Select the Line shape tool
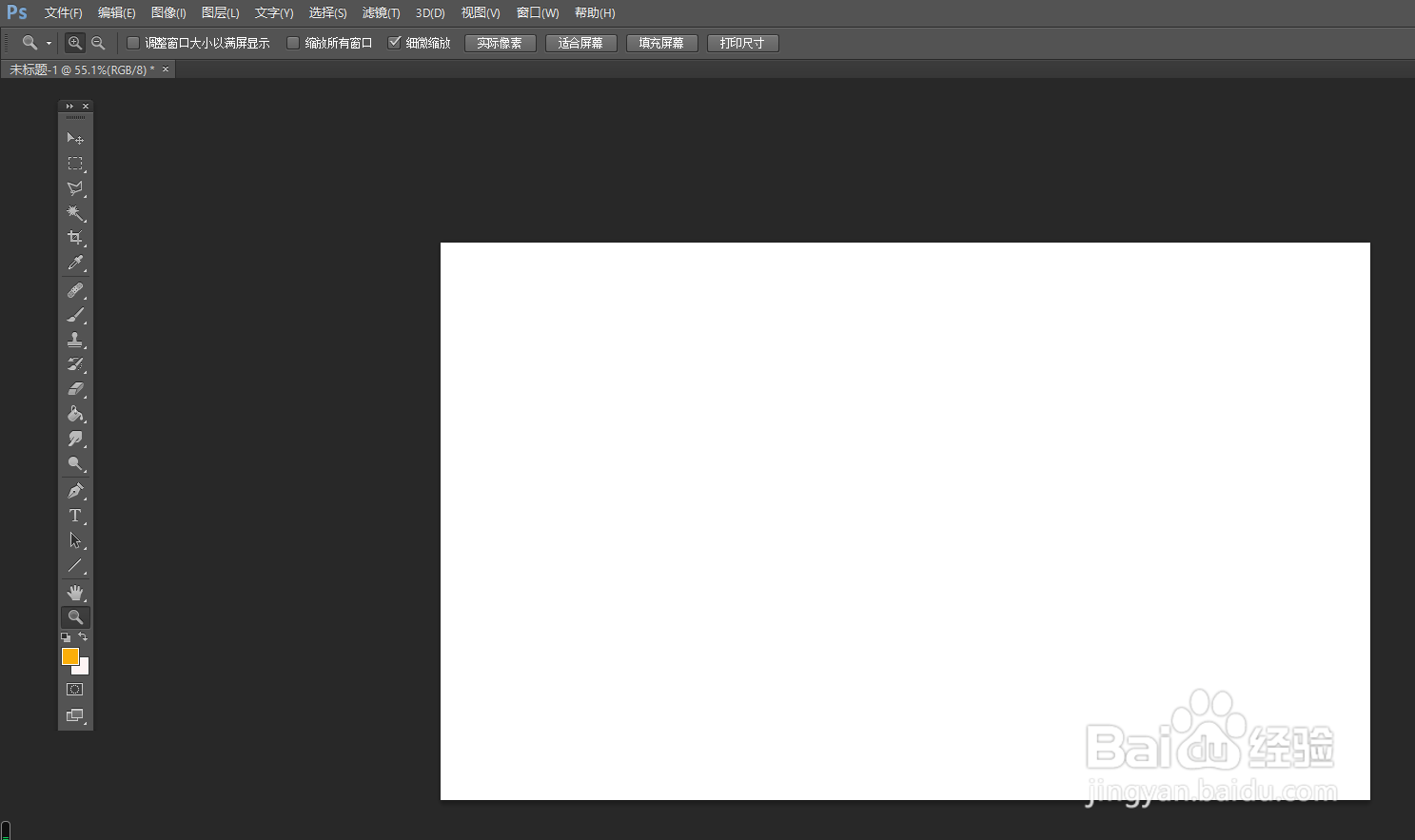This screenshot has height=840, width=1415. [75, 565]
